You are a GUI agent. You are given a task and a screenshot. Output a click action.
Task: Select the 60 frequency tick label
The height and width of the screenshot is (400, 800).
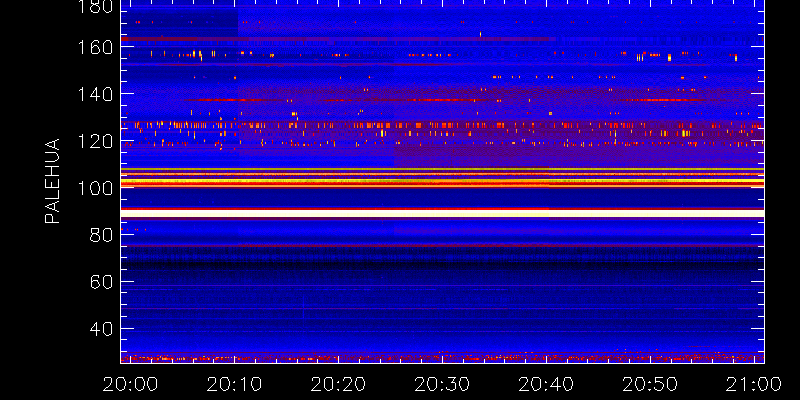pyautogui.click(x=101, y=282)
